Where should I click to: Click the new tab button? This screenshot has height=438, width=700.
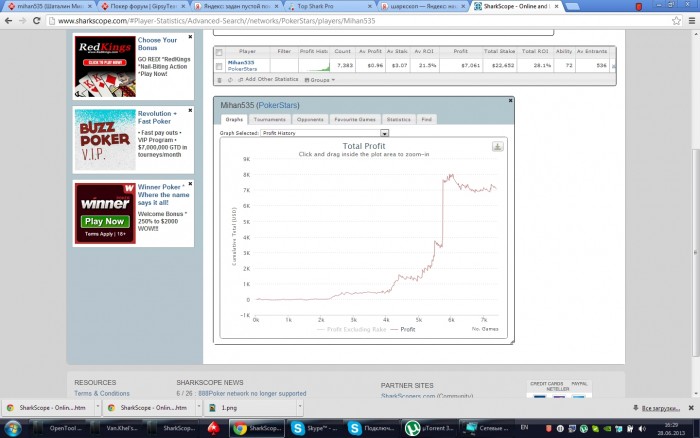click(572, 6)
